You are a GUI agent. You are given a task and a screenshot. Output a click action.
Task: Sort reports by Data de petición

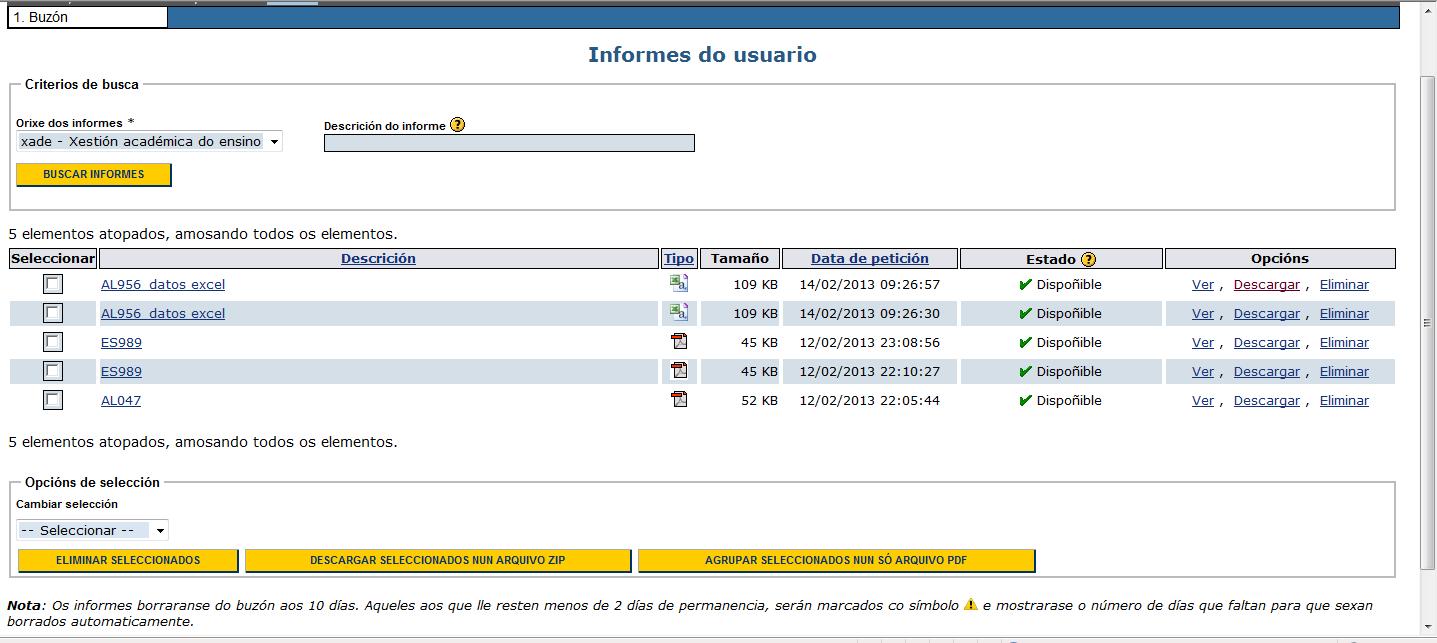pos(868,258)
